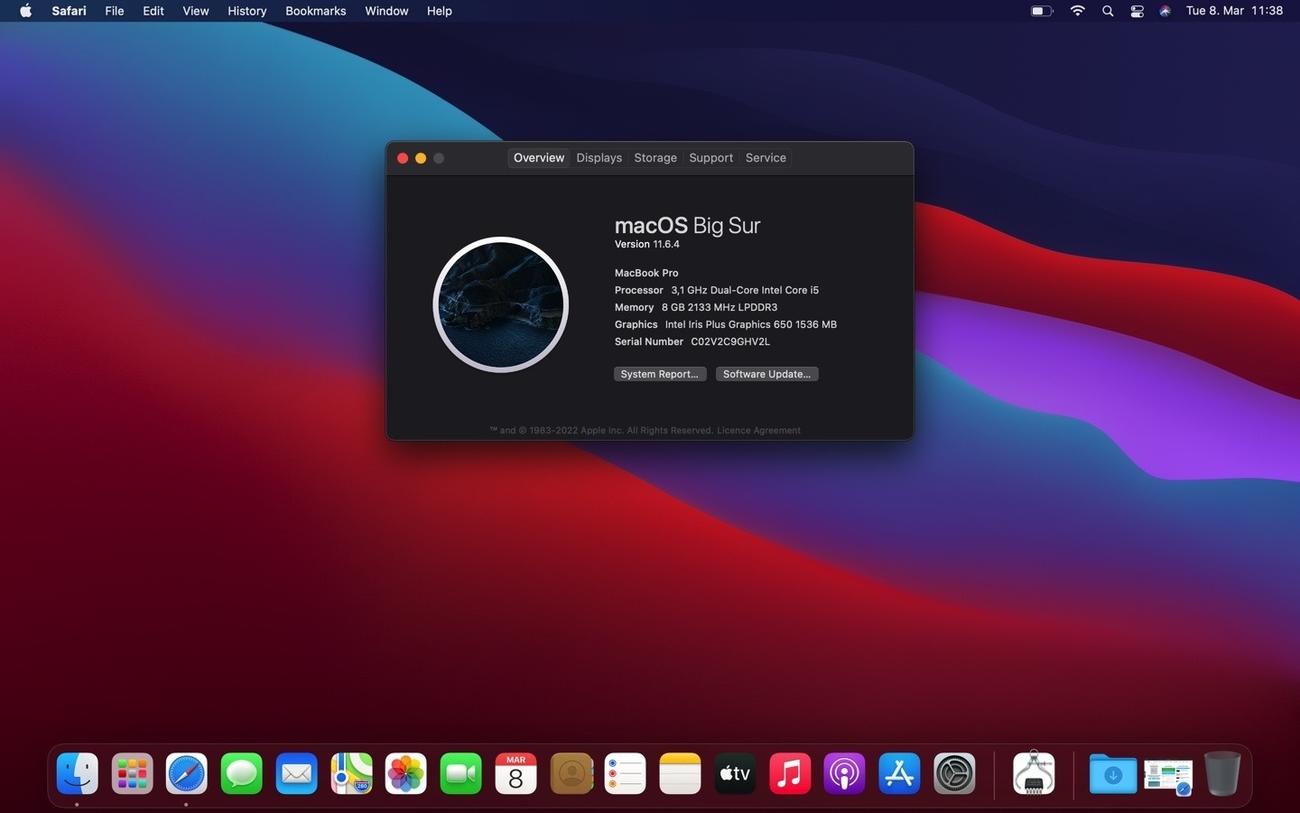Activate Siri from the menu bar

[1165, 11]
